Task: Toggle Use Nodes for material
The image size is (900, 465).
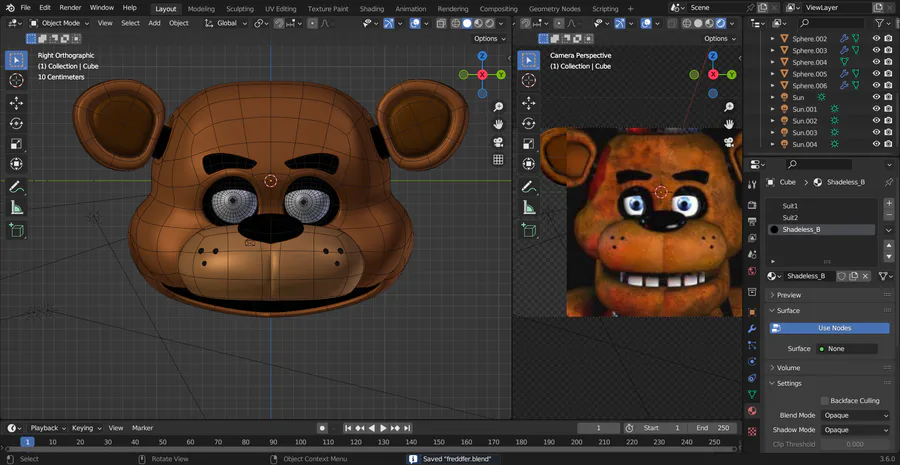Action: click(x=829, y=328)
